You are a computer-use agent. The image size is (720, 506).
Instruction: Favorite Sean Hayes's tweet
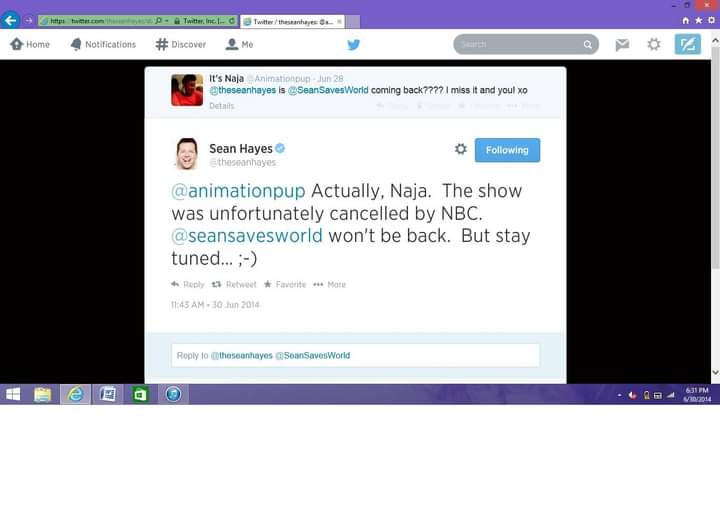pyautogui.click(x=285, y=284)
